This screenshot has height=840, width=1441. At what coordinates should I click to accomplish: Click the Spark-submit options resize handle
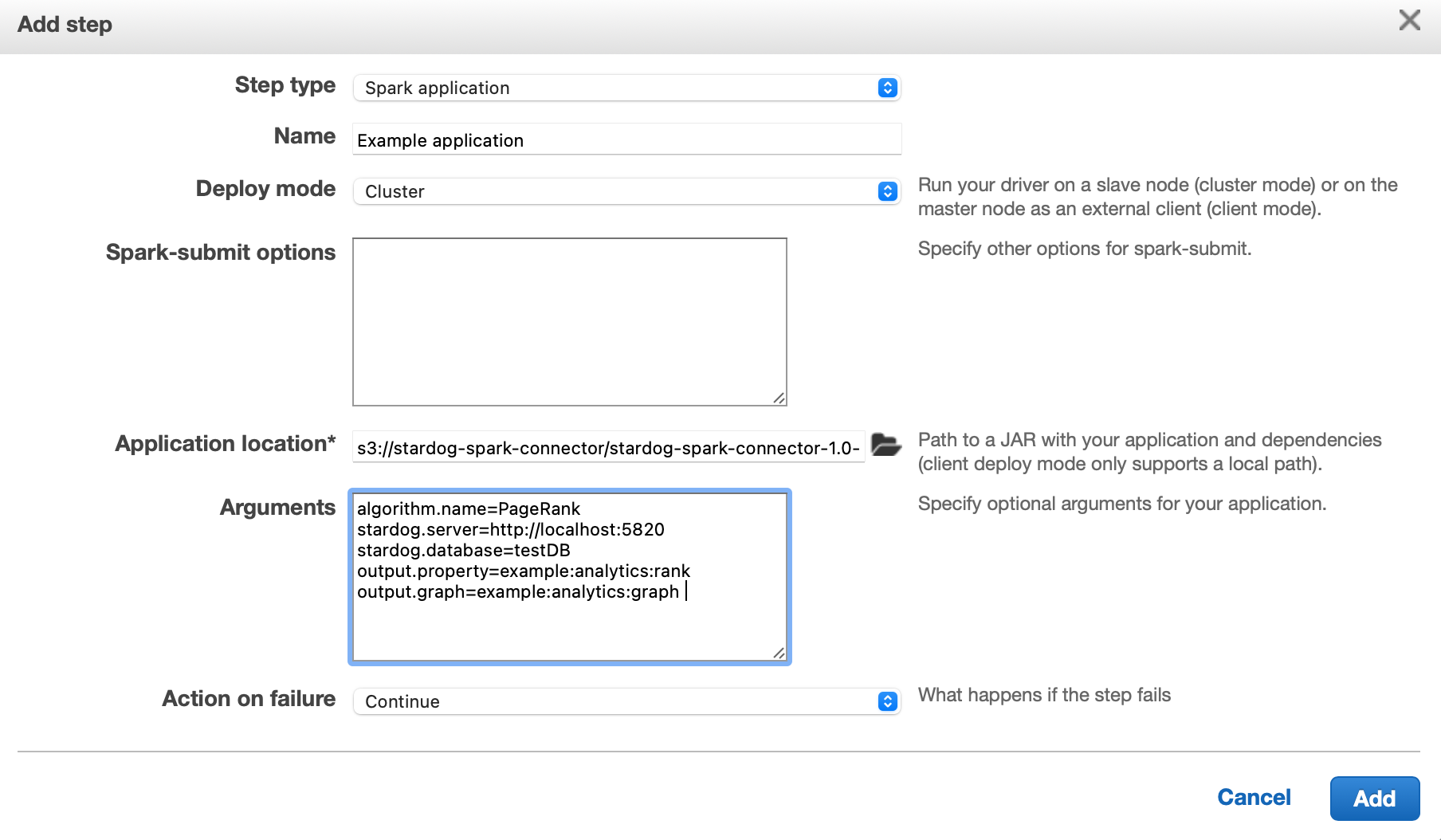click(779, 398)
